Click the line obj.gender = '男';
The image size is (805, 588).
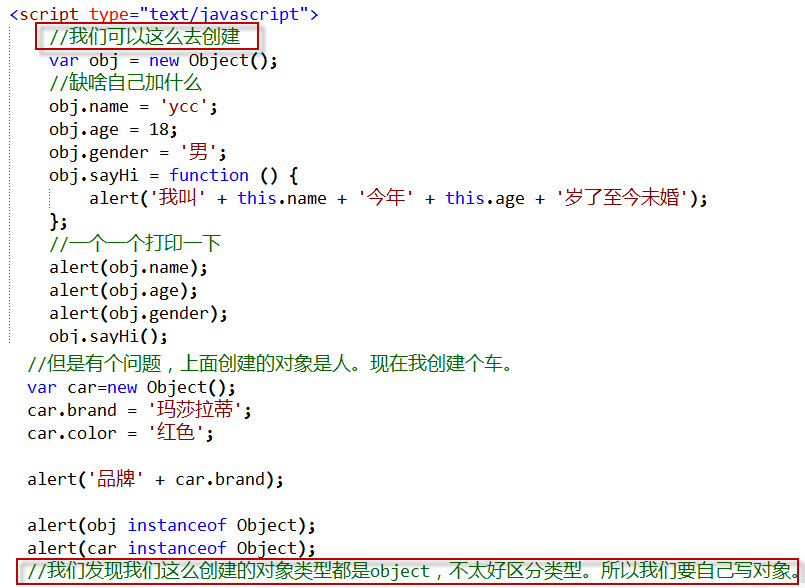click(138, 153)
